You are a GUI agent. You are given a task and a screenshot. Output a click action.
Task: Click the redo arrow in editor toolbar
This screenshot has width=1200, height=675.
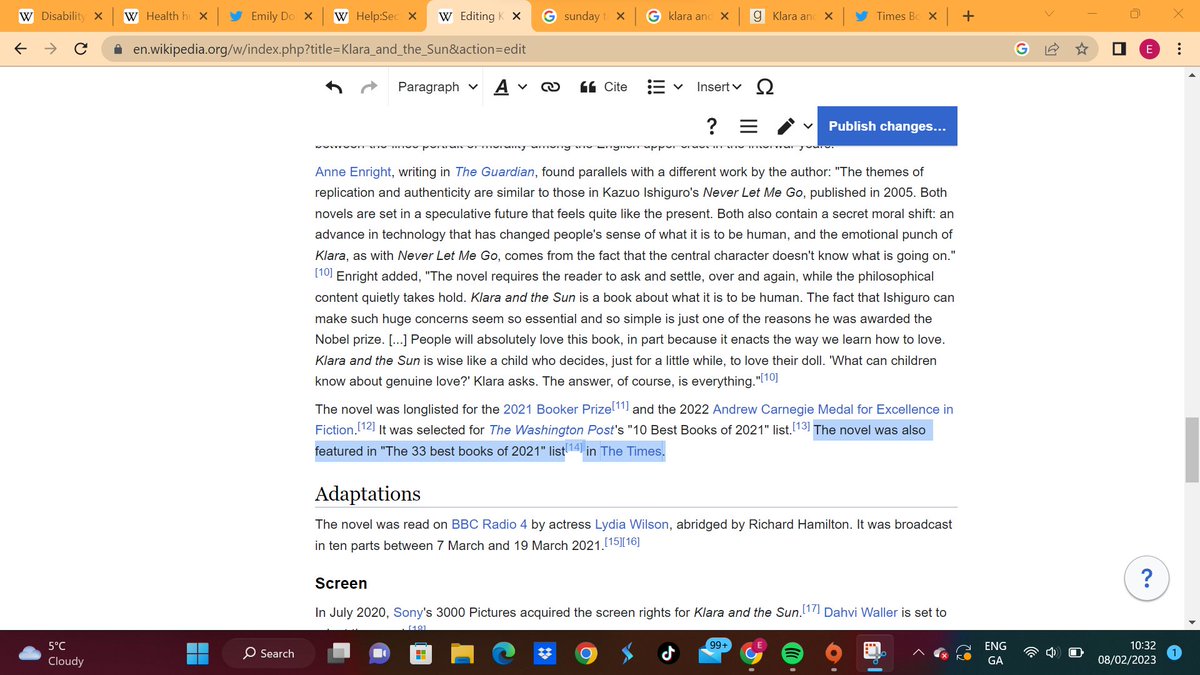tap(368, 87)
